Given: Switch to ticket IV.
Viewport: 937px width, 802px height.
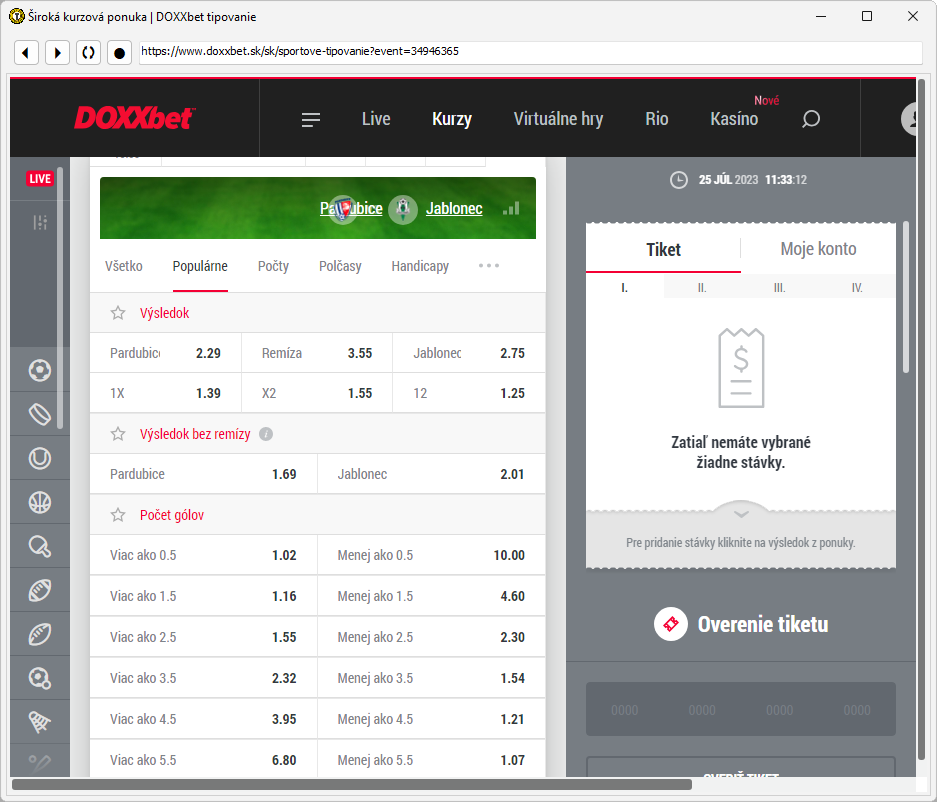Looking at the screenshot, I should click(x=857, y=287).
